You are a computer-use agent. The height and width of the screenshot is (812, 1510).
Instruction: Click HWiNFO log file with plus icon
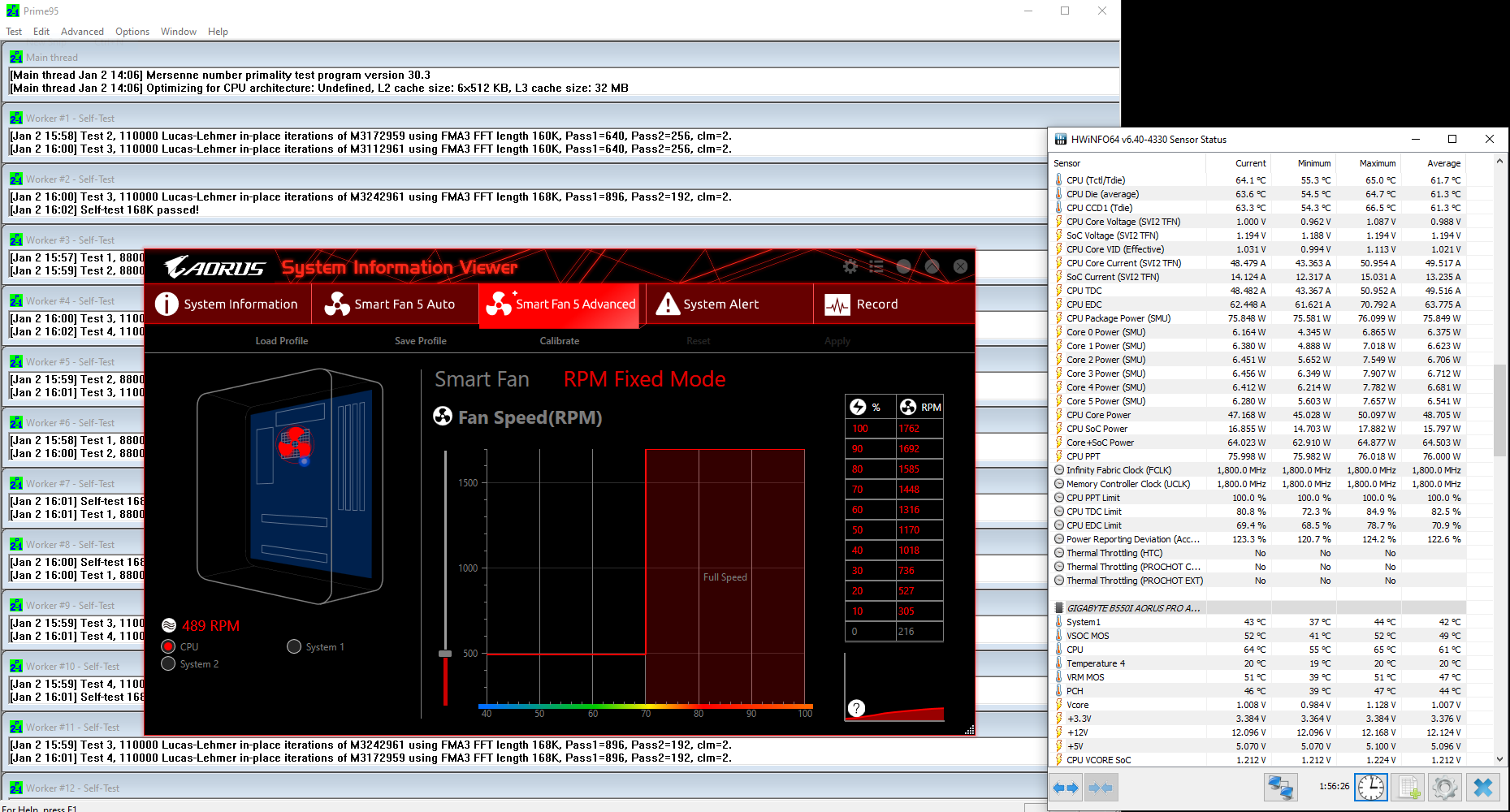[x=1408, y=788]
